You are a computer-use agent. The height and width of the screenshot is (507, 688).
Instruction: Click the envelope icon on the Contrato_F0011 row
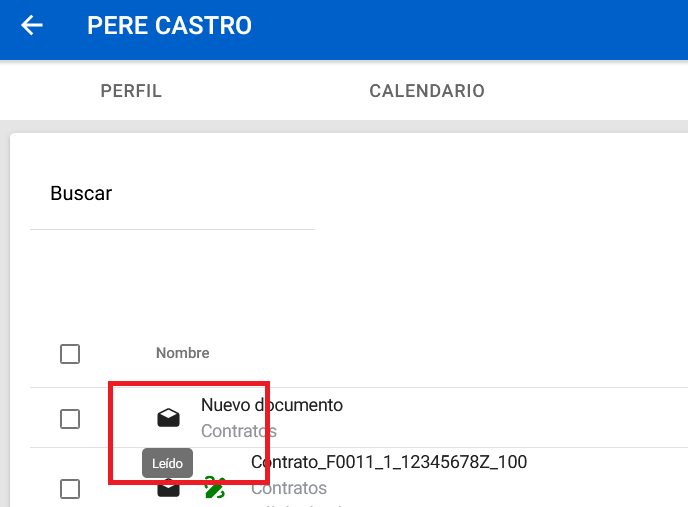[169, 490]
